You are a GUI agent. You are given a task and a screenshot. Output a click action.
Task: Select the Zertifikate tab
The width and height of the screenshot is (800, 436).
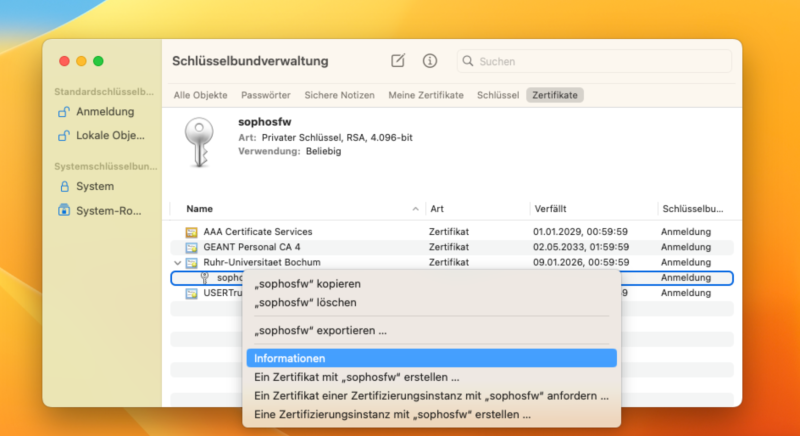(x=555, y=95)
